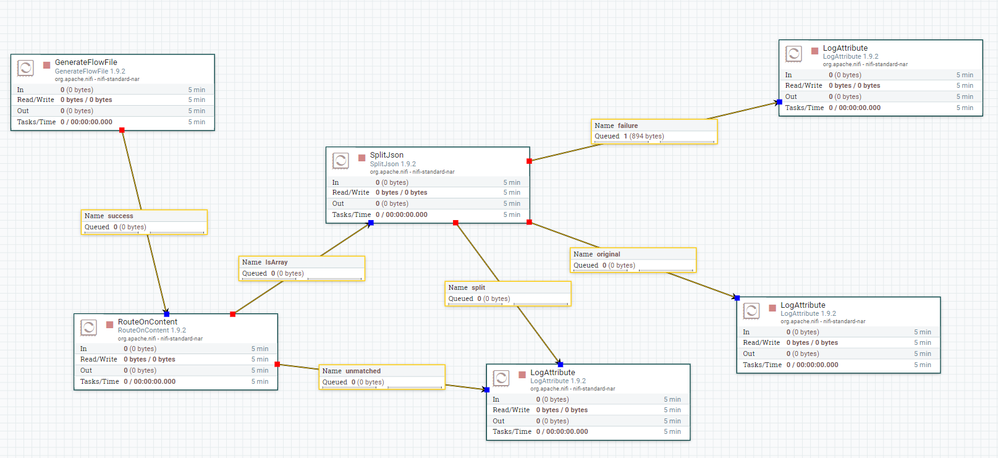Click the 'Tasks/Time' row of RouteOnContent
The image size is (998, 458).
176,382
